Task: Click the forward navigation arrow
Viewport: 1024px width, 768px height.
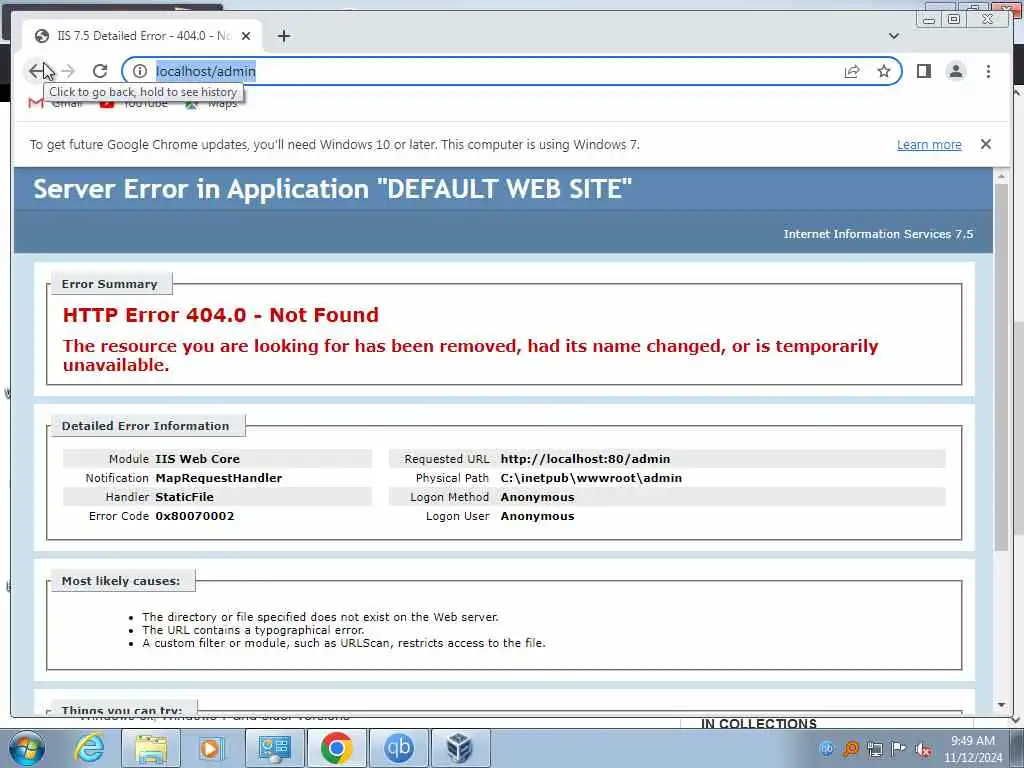Action: pyautogui.click(x=68, y=71)
